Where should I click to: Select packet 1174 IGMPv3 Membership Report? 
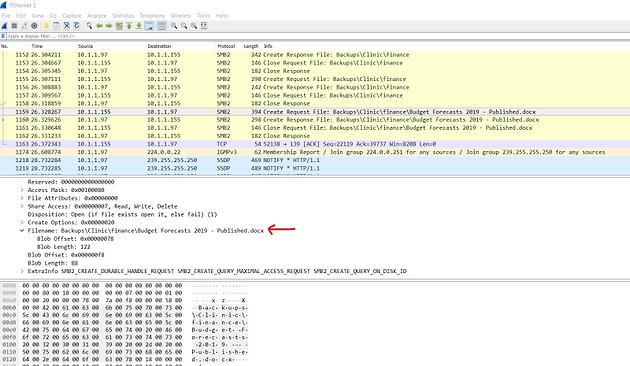[x=315, y=152]
